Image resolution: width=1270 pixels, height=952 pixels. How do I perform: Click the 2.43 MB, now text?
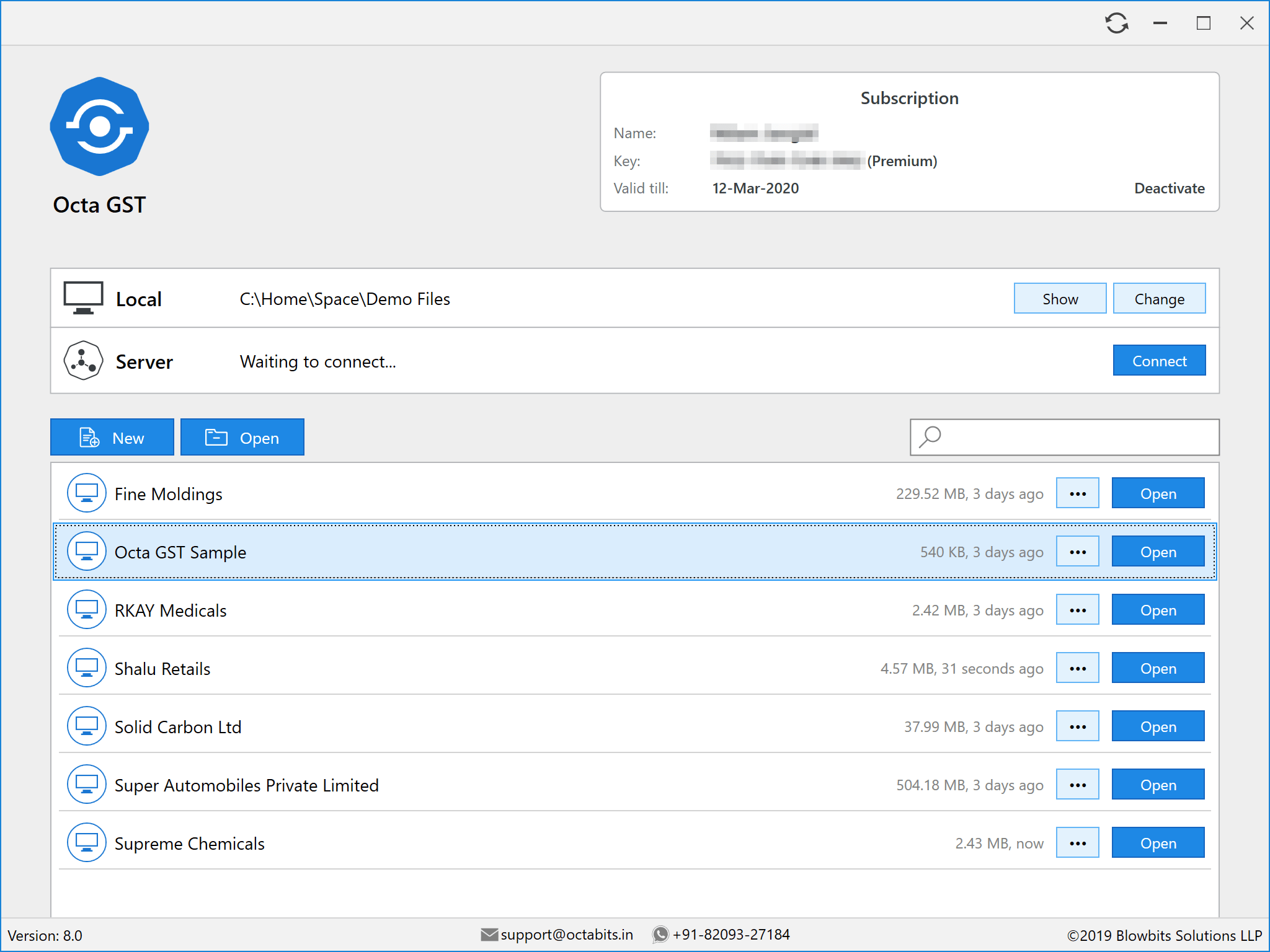(999, 844)
